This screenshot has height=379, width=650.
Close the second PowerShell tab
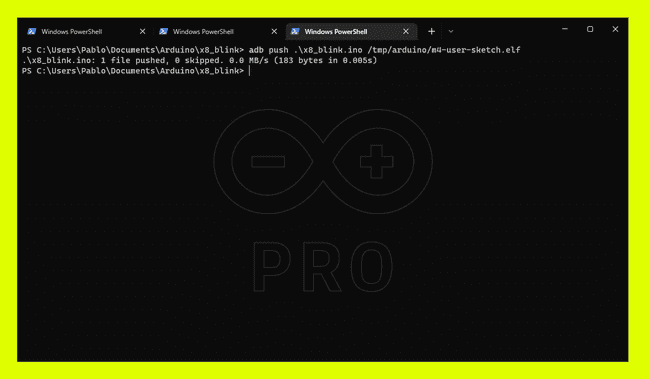(x=274, y=32)
